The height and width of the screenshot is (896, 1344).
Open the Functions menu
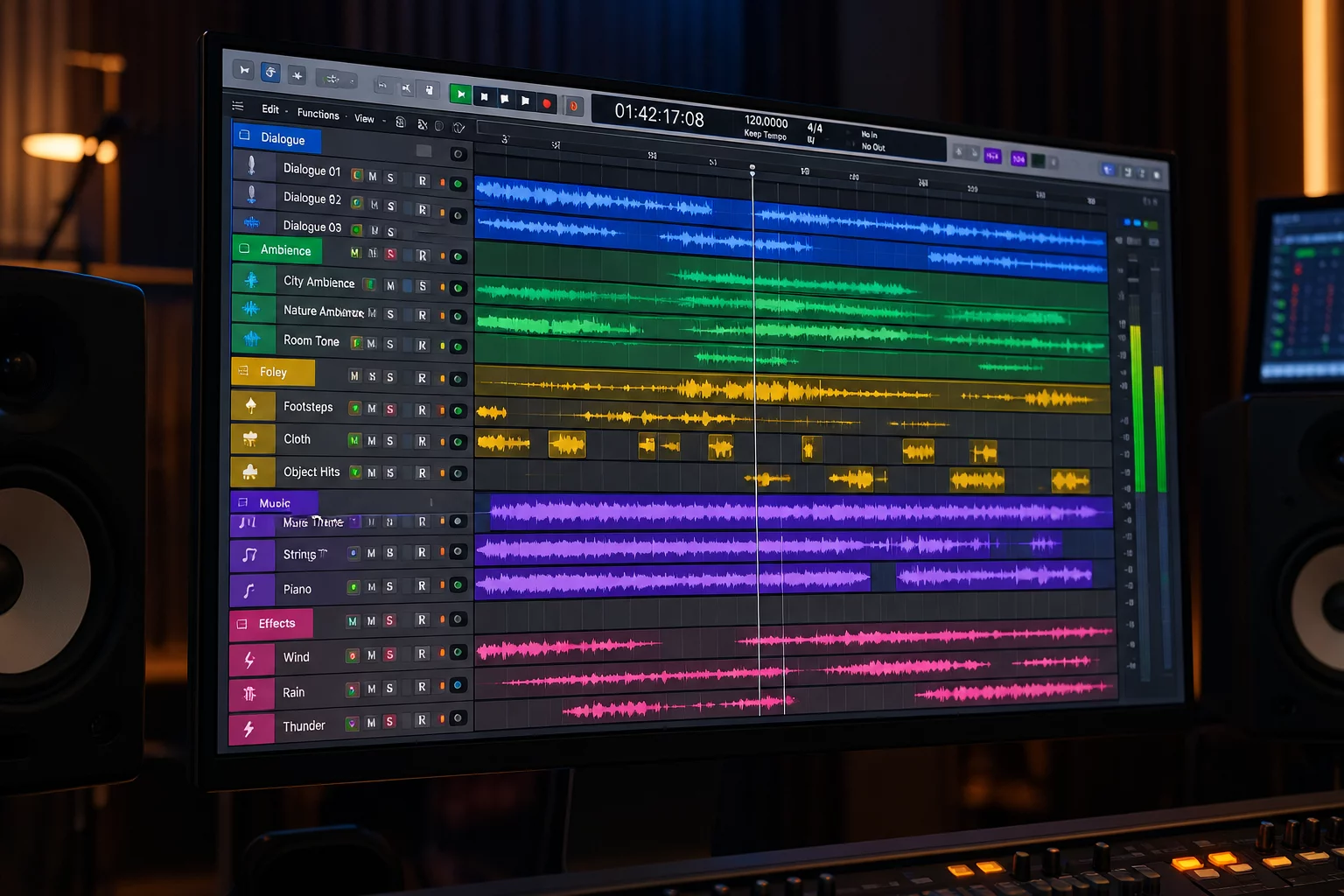318,114
